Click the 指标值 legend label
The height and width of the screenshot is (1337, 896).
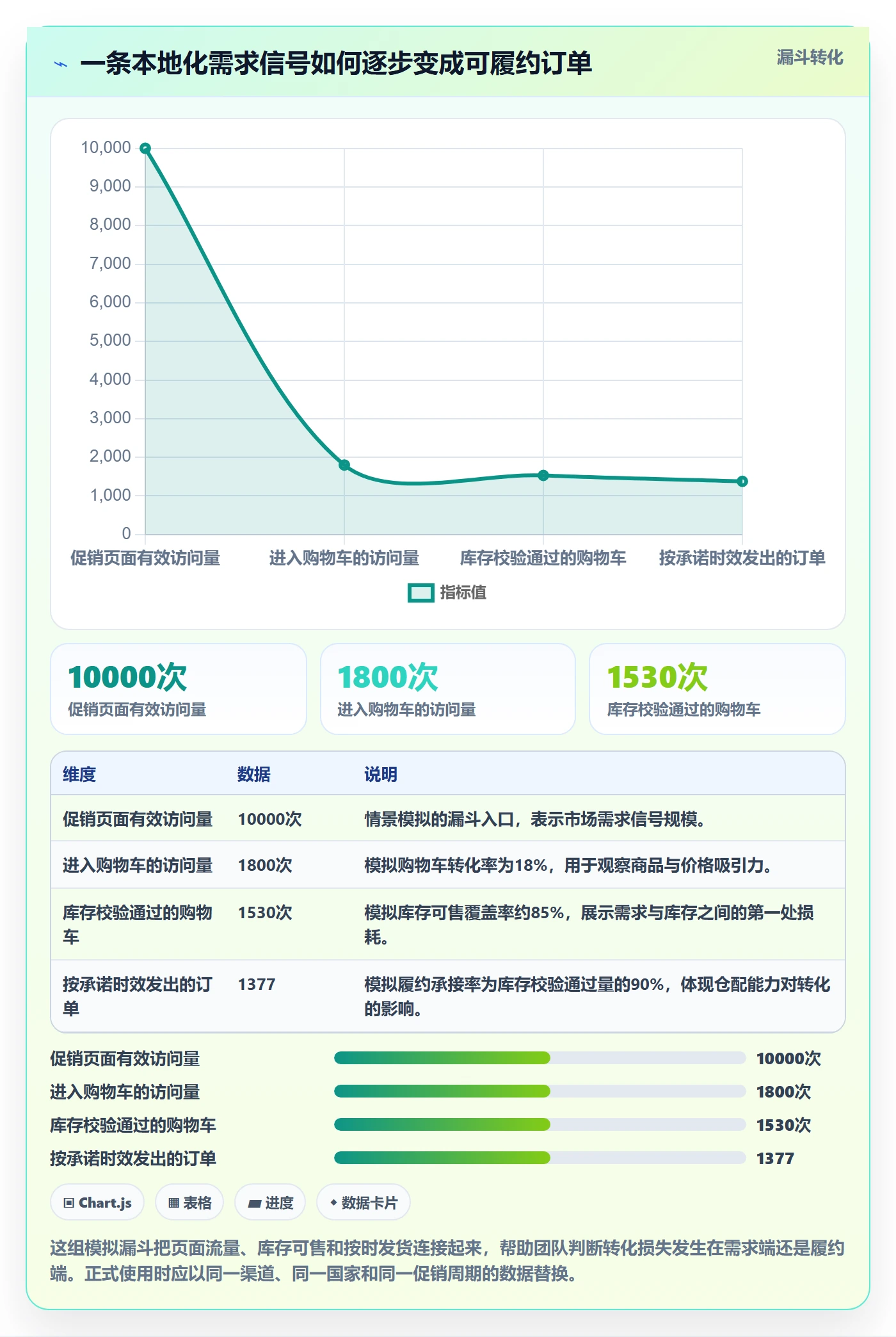coord(463,593)
